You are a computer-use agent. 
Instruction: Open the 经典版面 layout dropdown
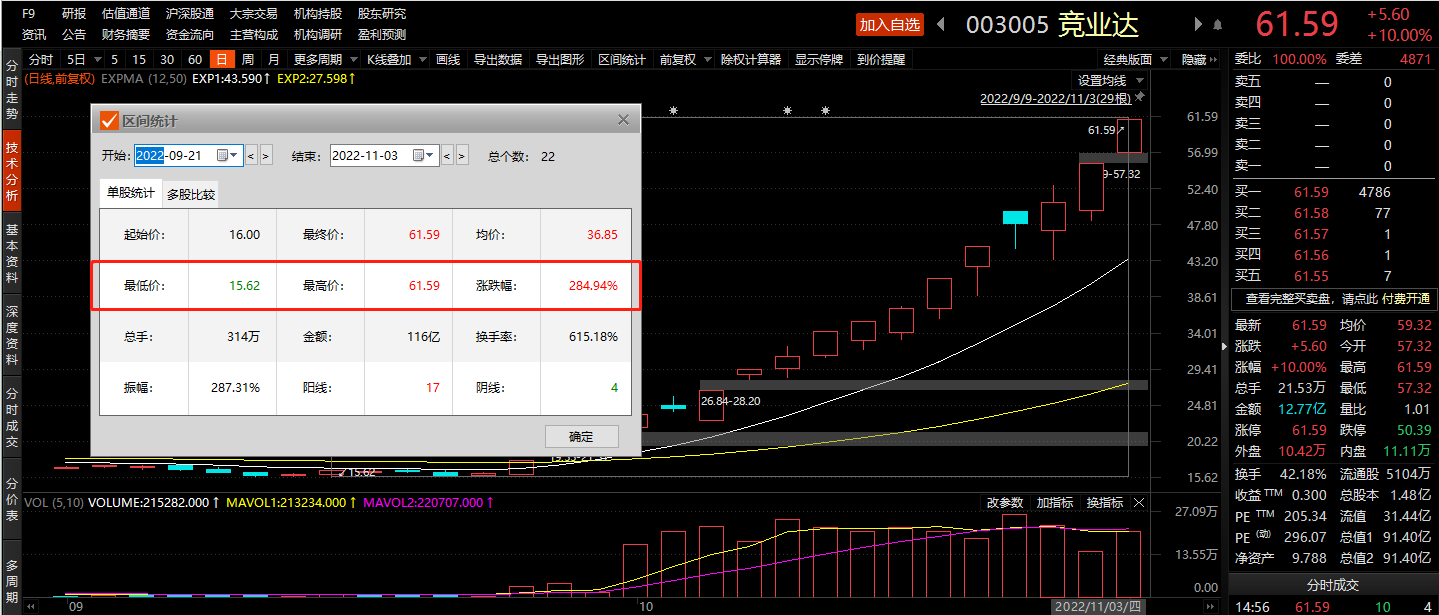click(1135, 60)
